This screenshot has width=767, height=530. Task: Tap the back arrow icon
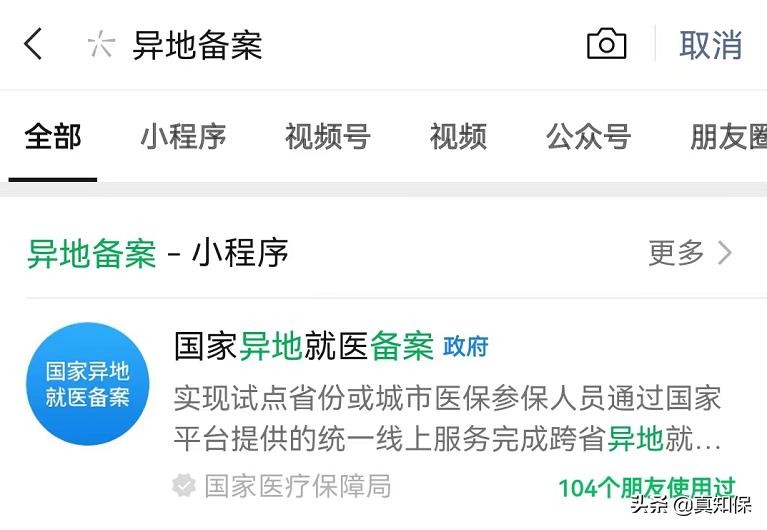click(33, 44)
